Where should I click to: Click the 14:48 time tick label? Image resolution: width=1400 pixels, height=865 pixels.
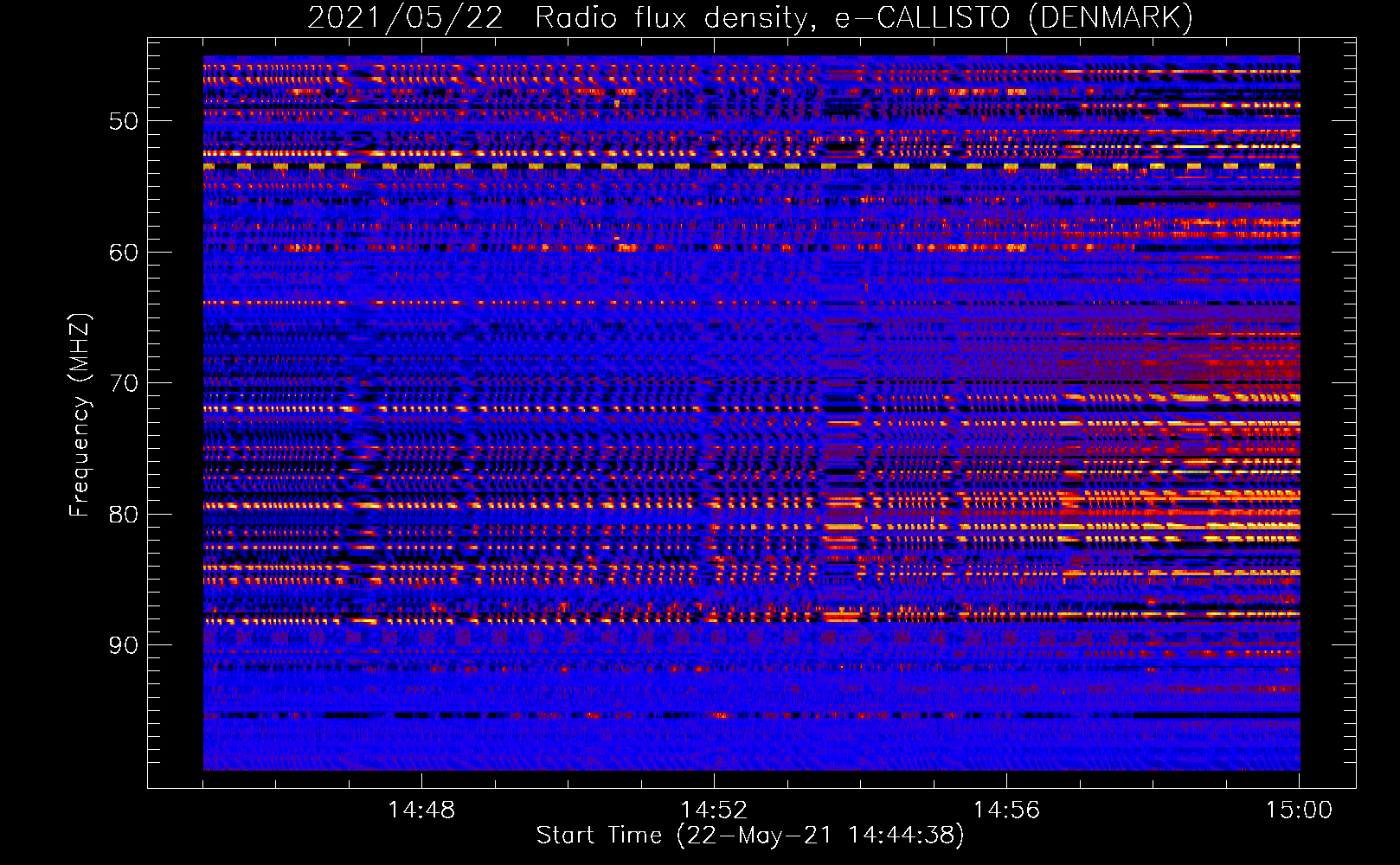[421, 811]
